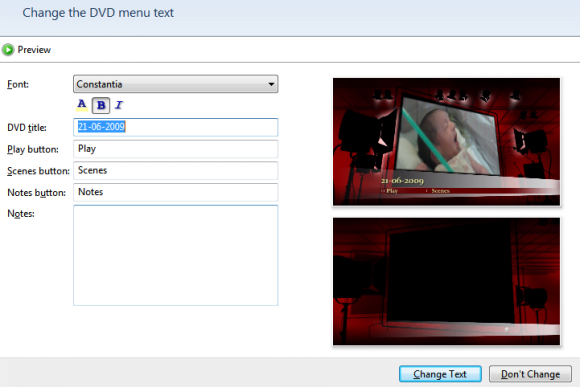
Task: Click the green Preview play icon
Action: coord(8,50)
